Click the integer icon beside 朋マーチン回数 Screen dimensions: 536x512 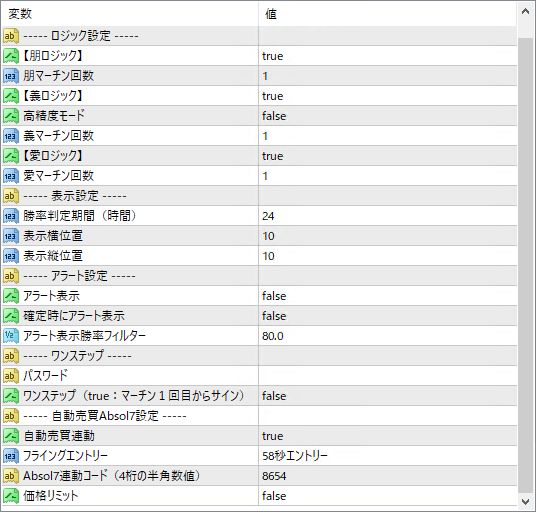pyautogui.click(x=11, y=76)
